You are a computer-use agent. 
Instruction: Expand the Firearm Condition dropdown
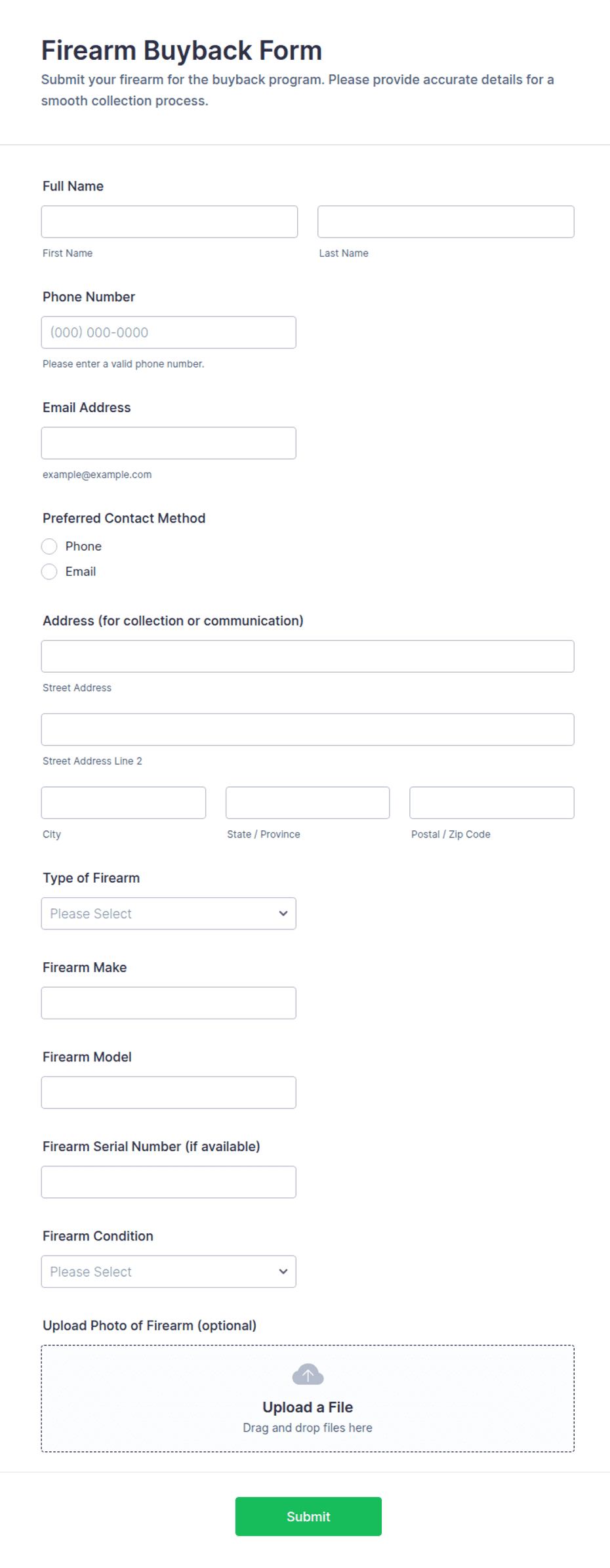tap(169, 1271)
